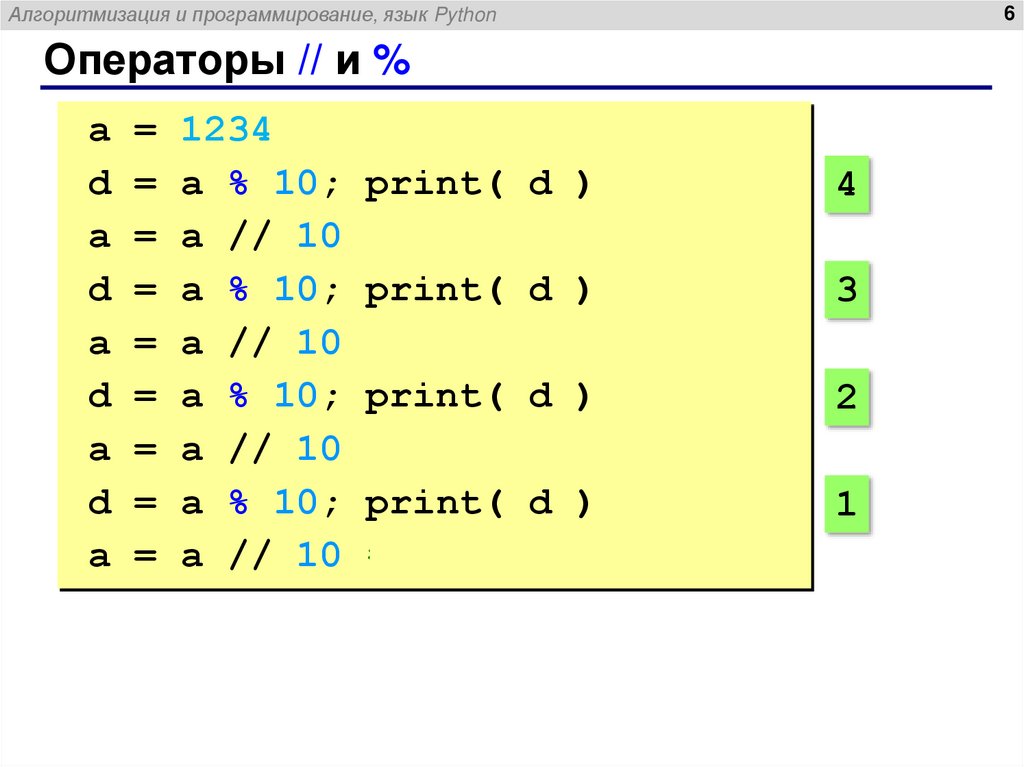Viewport: 1024px width, 767px height.
Task: Click the a = 1234 assignment line
Action: [x=178, y=129]
